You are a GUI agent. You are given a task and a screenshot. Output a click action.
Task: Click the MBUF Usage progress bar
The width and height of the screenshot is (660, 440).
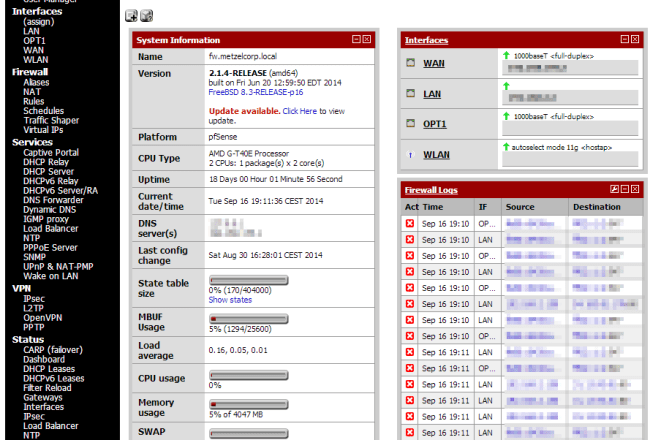pyautogui.click(x=249, y=319)
